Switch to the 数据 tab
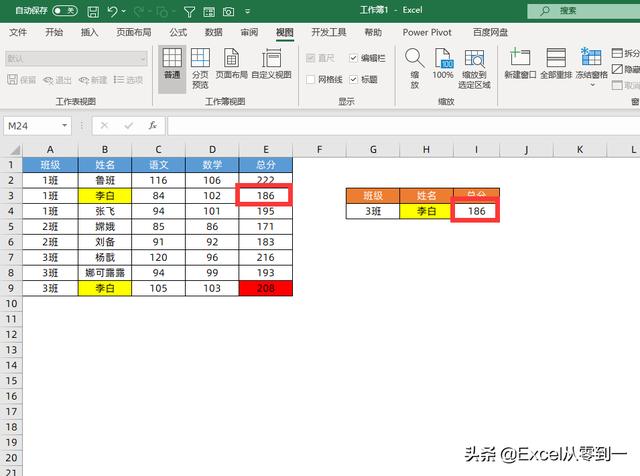The image size is (640, 476). pyautogui.click(x=213, y=32)
